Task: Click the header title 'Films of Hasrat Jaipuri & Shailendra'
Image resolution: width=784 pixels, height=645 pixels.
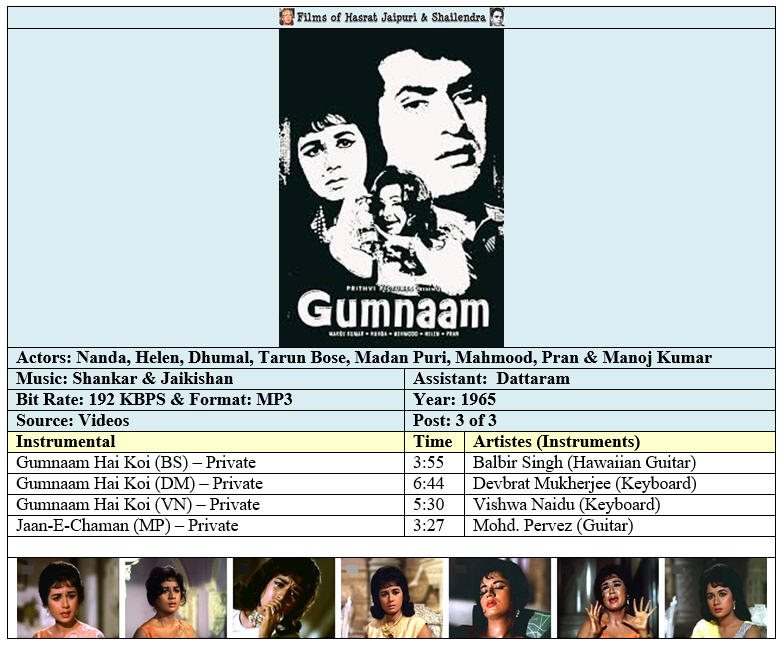Action: 392,17
